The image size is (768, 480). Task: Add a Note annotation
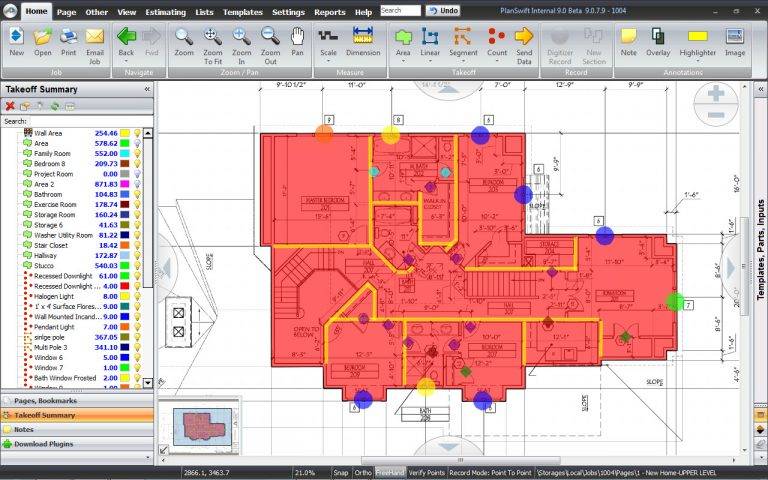[x=628, y=41]
